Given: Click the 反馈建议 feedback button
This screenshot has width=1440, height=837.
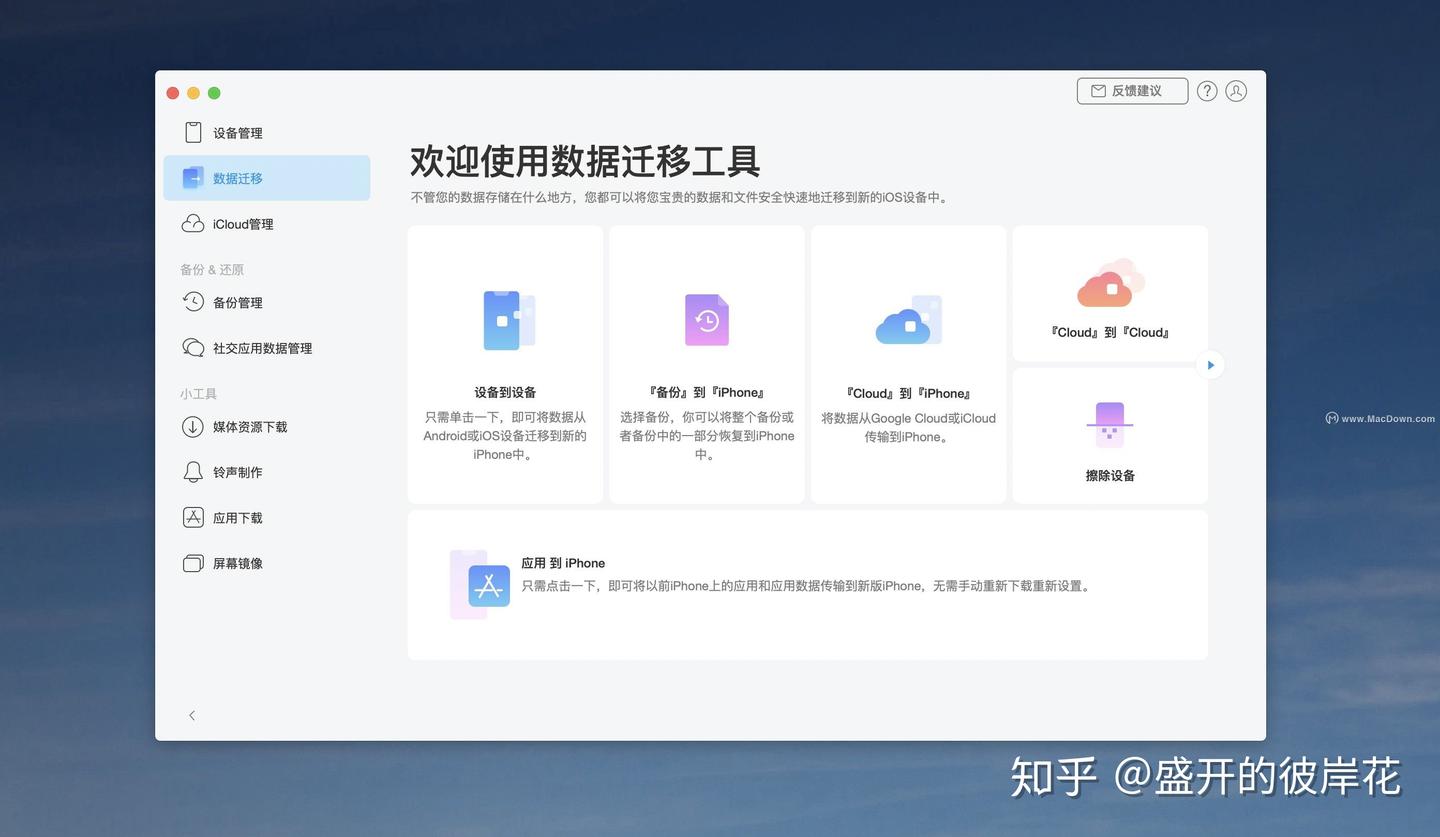Looking at the screenshot, I should click(1131, 90).
